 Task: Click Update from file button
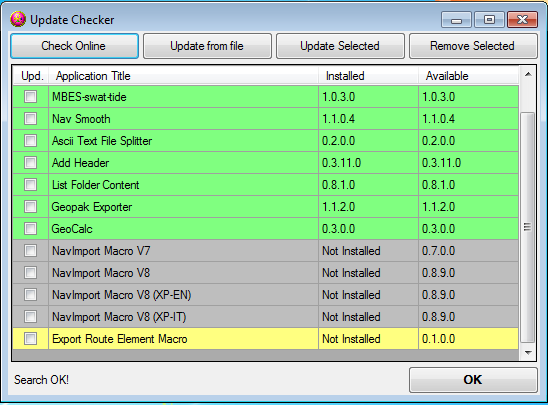pyautogui.click(x=207, y=46)
